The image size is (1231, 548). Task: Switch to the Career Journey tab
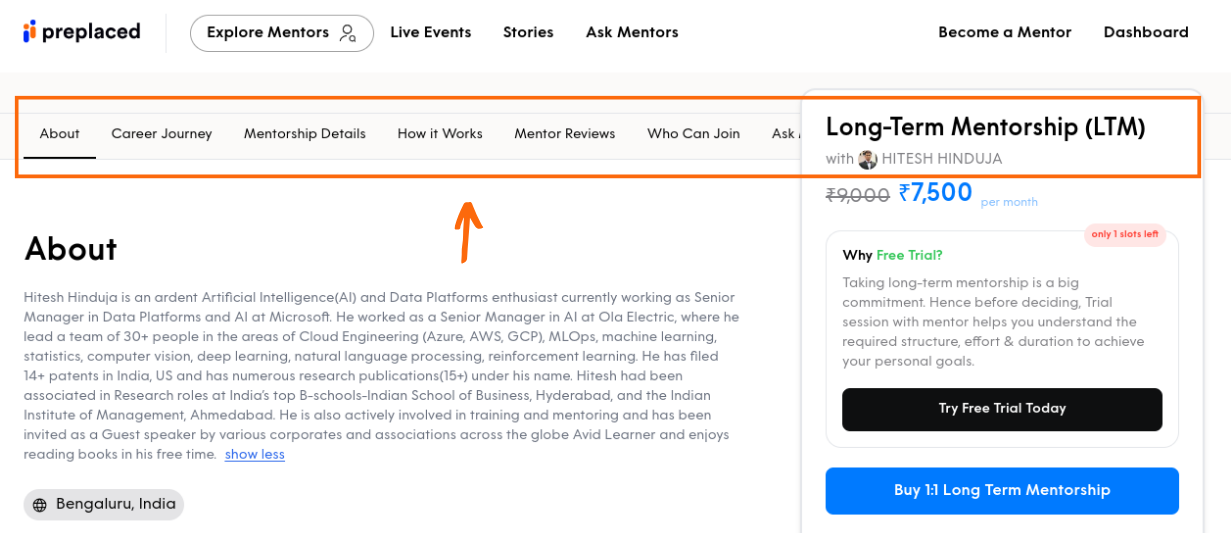click(162, 134)
